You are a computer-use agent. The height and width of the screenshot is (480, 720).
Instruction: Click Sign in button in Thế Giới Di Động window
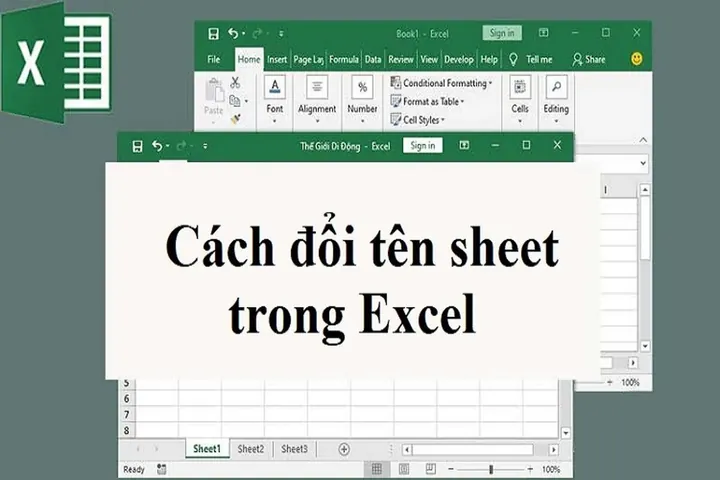tap(422, 146)
